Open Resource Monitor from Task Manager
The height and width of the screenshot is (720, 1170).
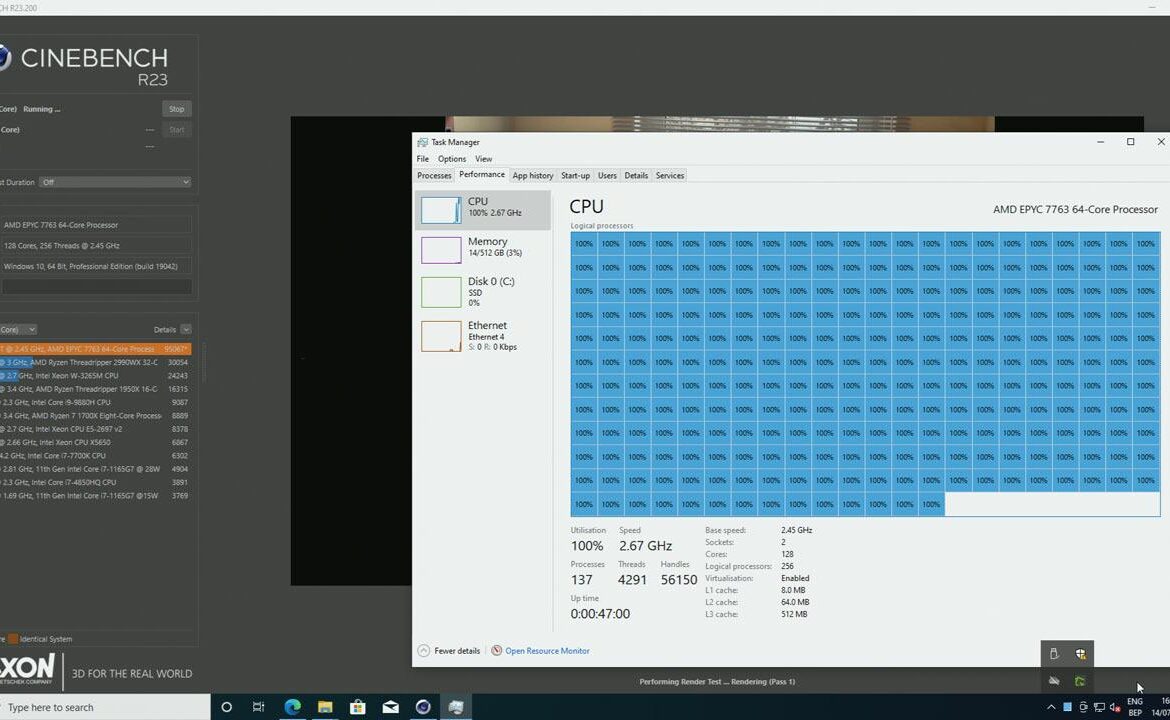(546, 650)
